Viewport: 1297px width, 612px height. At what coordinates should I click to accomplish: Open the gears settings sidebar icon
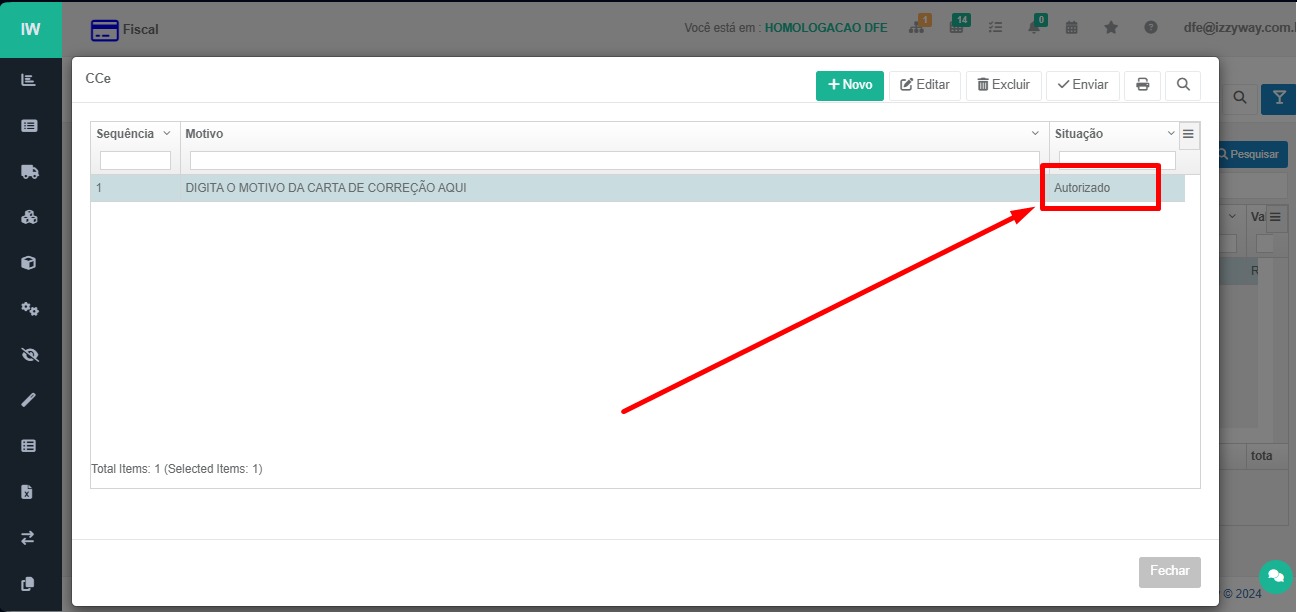29,309
